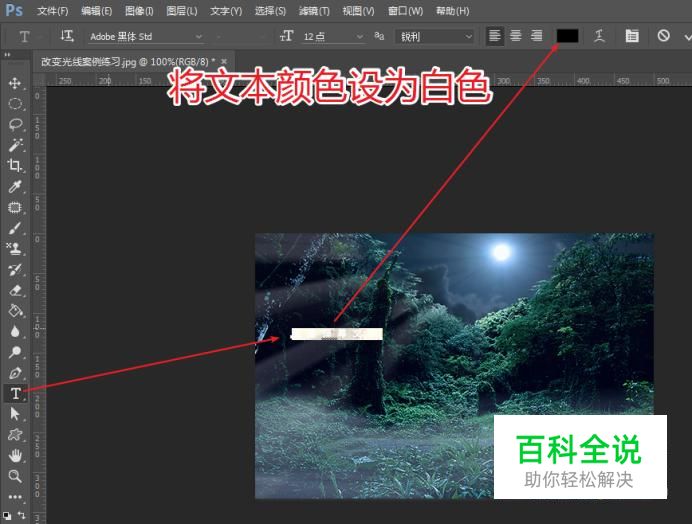Open the 视图(V) menu
The width and height of the screenshot is (692, 524).
[358, 11]
